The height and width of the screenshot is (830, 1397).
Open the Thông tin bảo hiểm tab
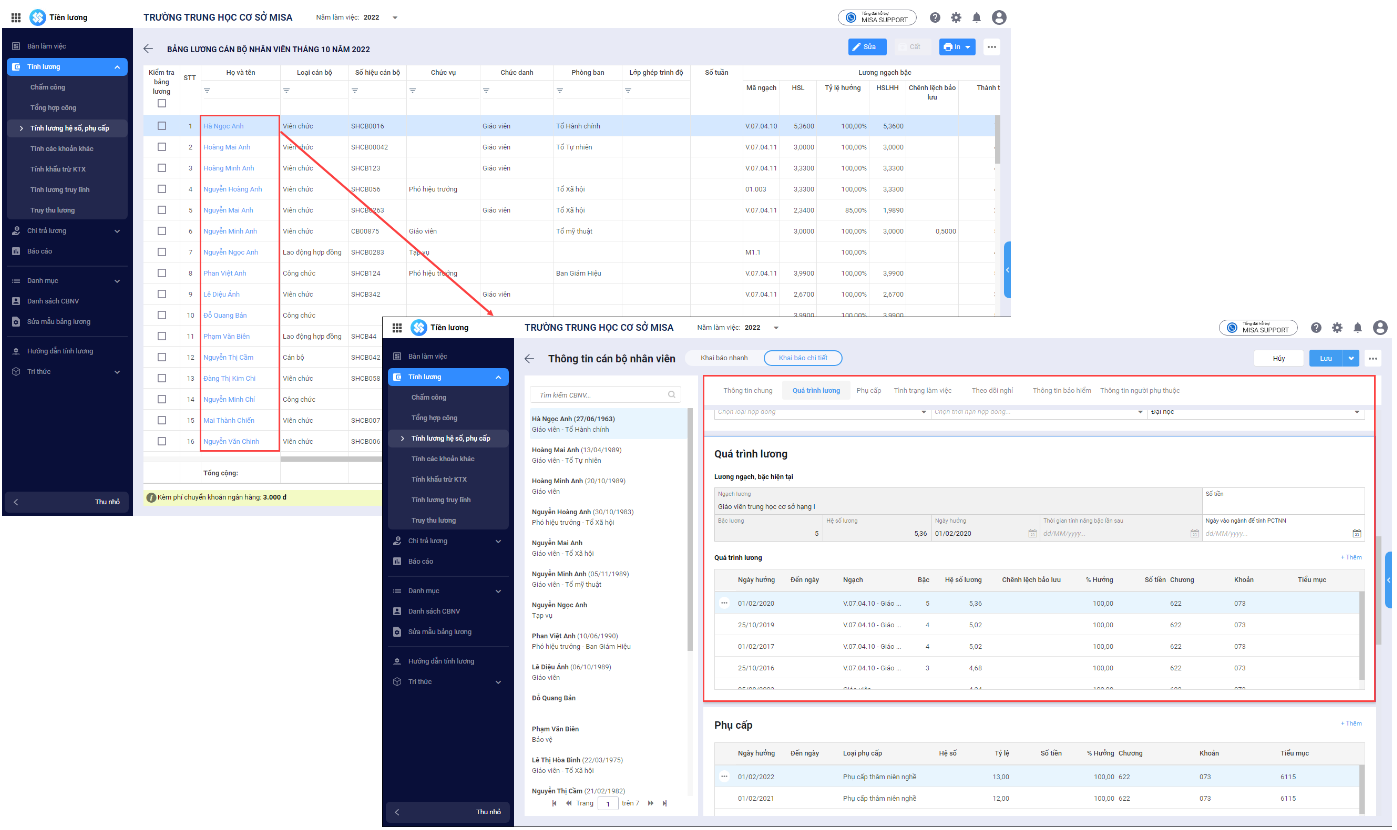coord(1061,390)
